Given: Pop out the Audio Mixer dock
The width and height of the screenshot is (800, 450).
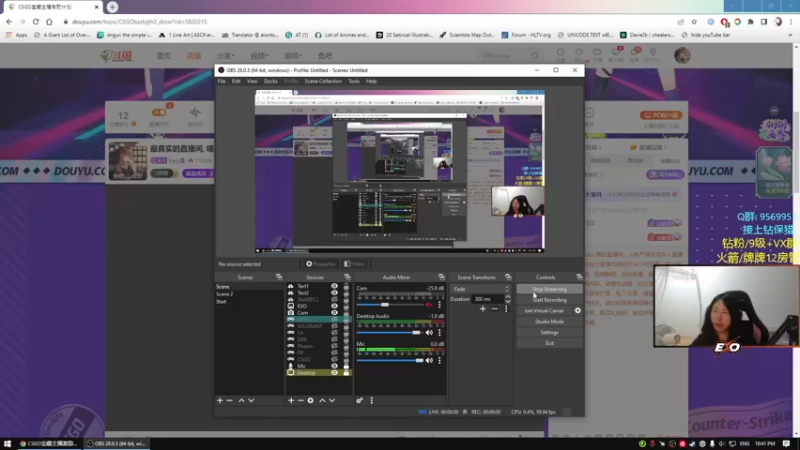Looking at the screenshot, I should tap(441, 277).
